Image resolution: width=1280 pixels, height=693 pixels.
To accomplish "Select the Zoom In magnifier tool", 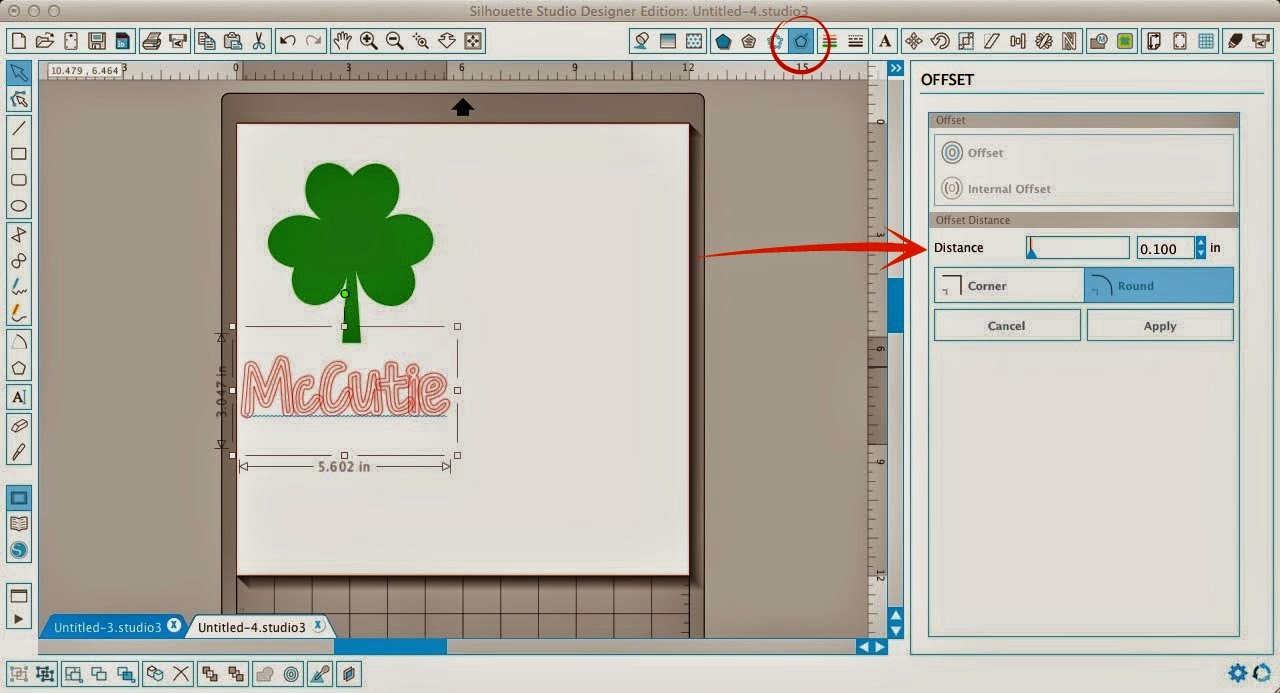I will pos(368,41).
